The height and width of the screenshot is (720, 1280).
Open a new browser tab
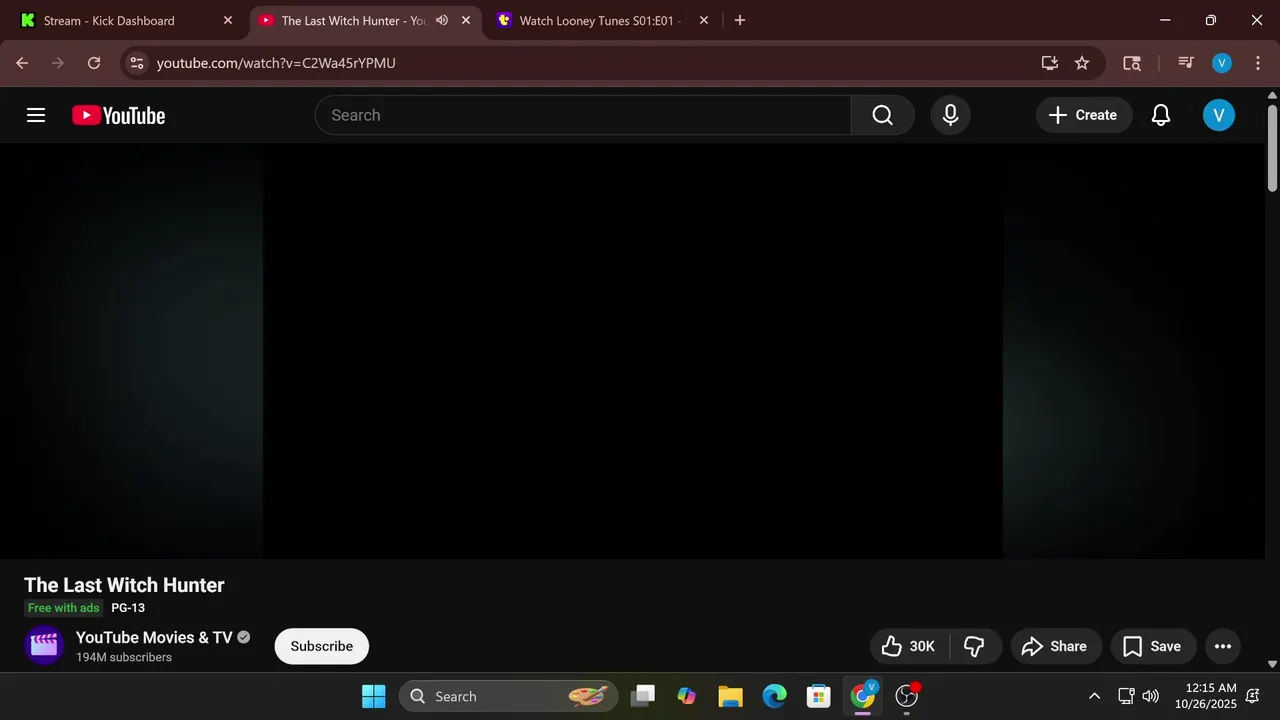[x=739, y=20]
